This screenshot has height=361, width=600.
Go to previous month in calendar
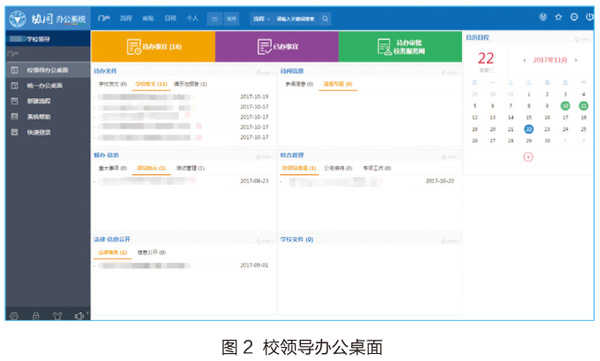[524, 60]
